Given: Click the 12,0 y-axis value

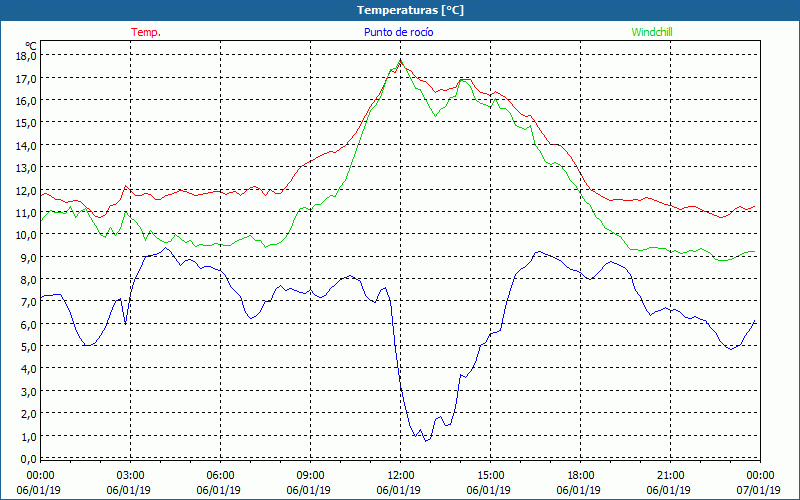Looking at the screenshot, I should pos(26,190).
